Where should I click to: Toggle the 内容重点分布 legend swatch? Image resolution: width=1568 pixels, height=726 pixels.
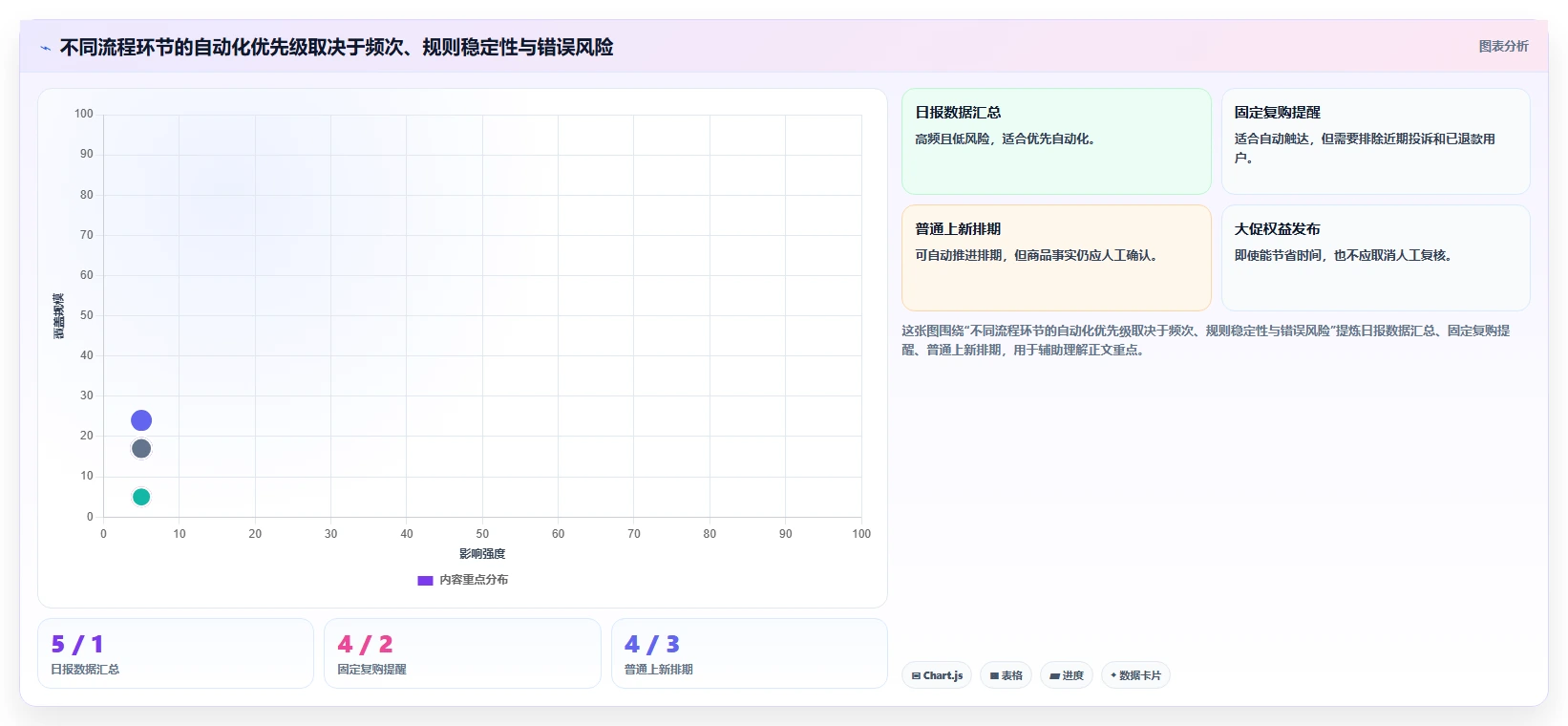(426, 580)
